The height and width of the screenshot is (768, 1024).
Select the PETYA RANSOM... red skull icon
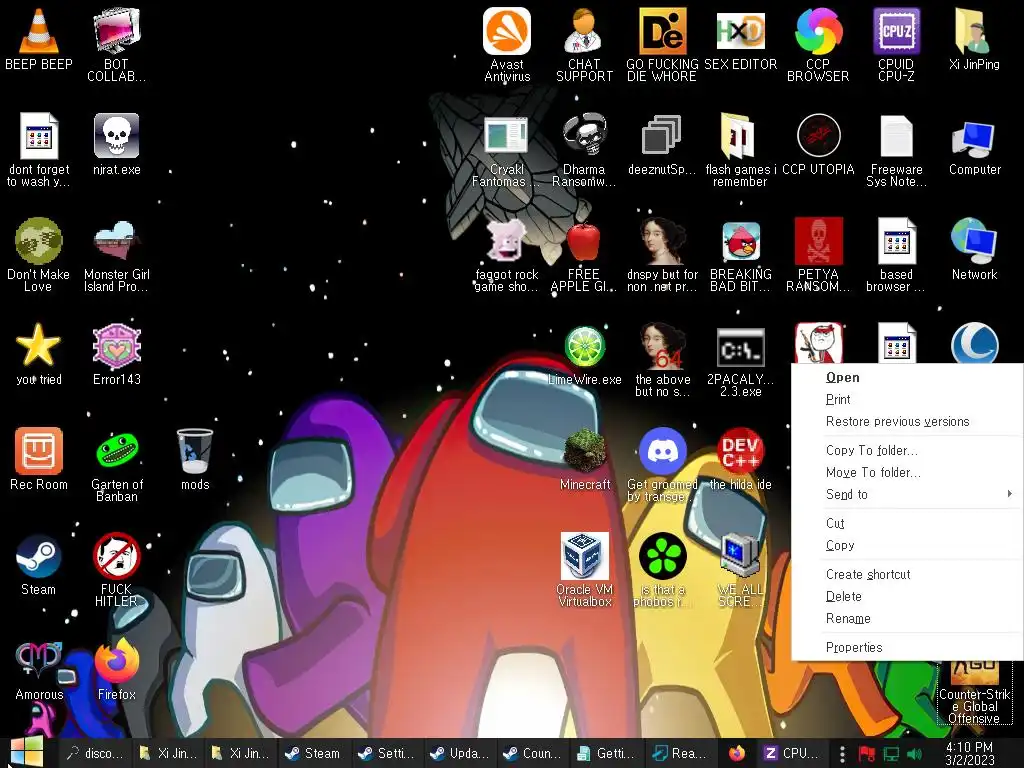click(818, 241)
